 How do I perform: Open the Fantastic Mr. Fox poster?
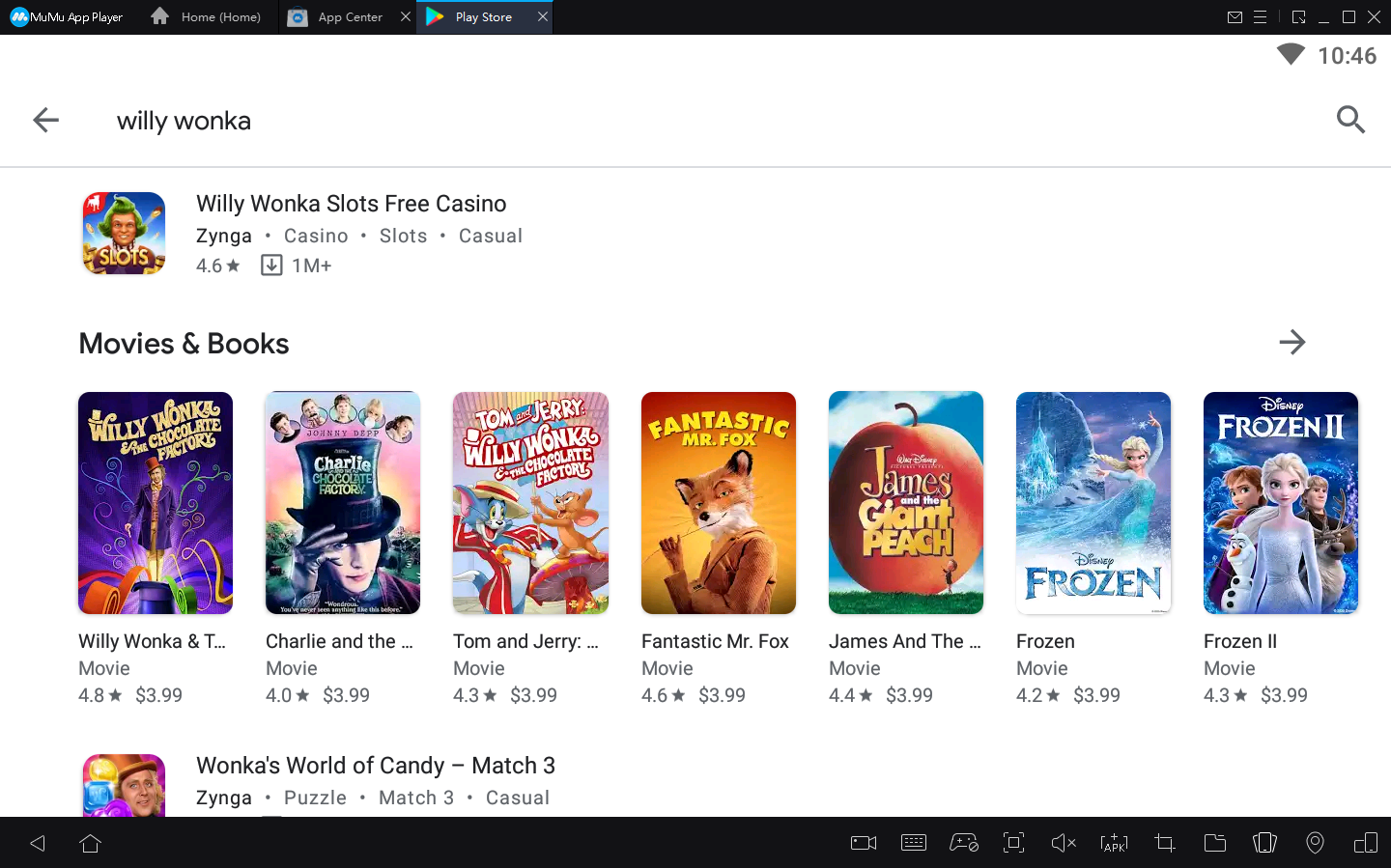(719, 503)
